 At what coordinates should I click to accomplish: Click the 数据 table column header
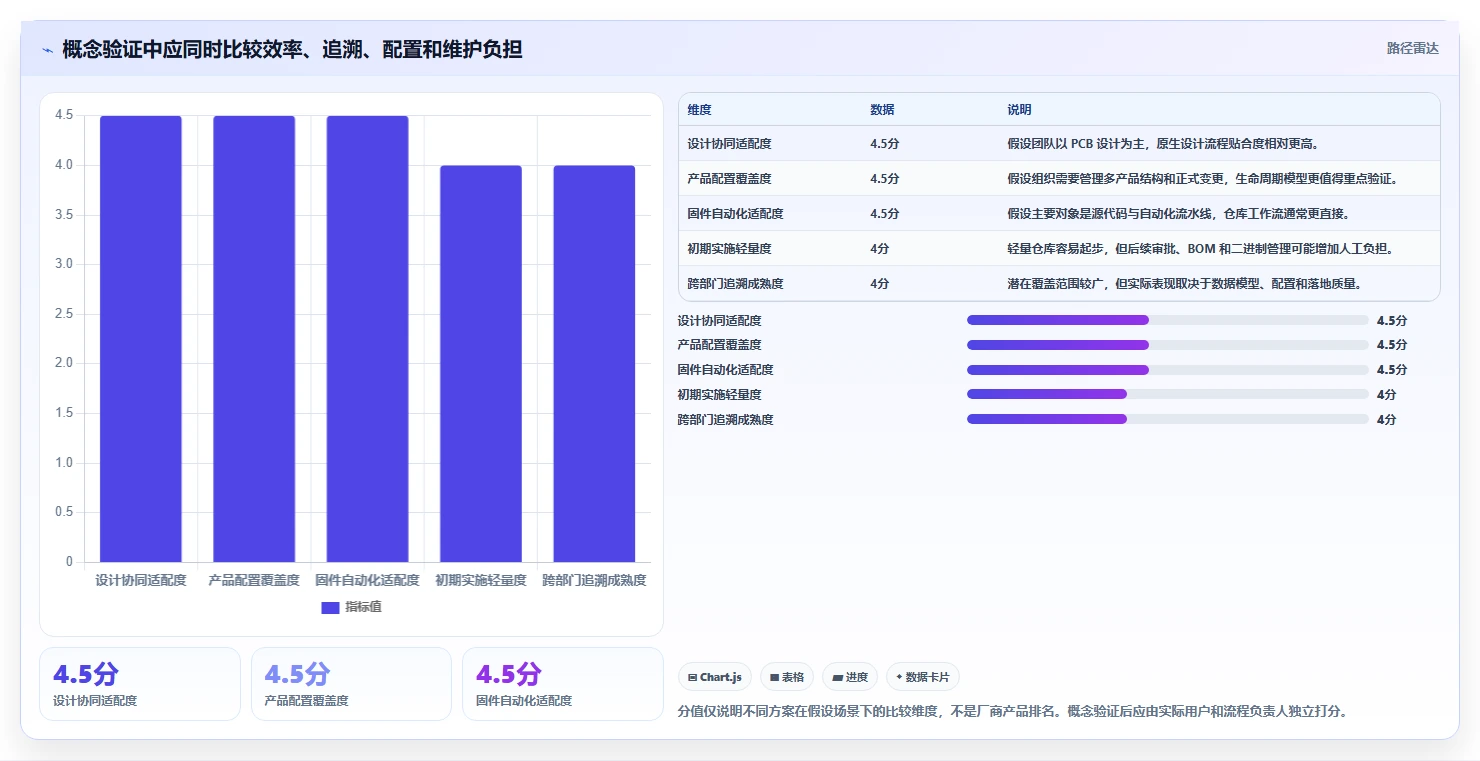click(882, 110)
